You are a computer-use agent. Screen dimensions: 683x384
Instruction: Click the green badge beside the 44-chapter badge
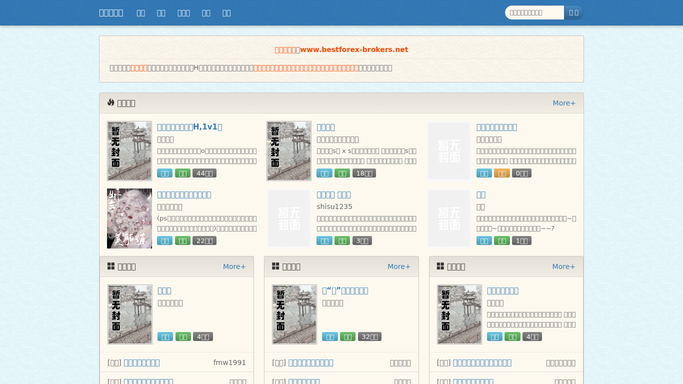[183, 173]
